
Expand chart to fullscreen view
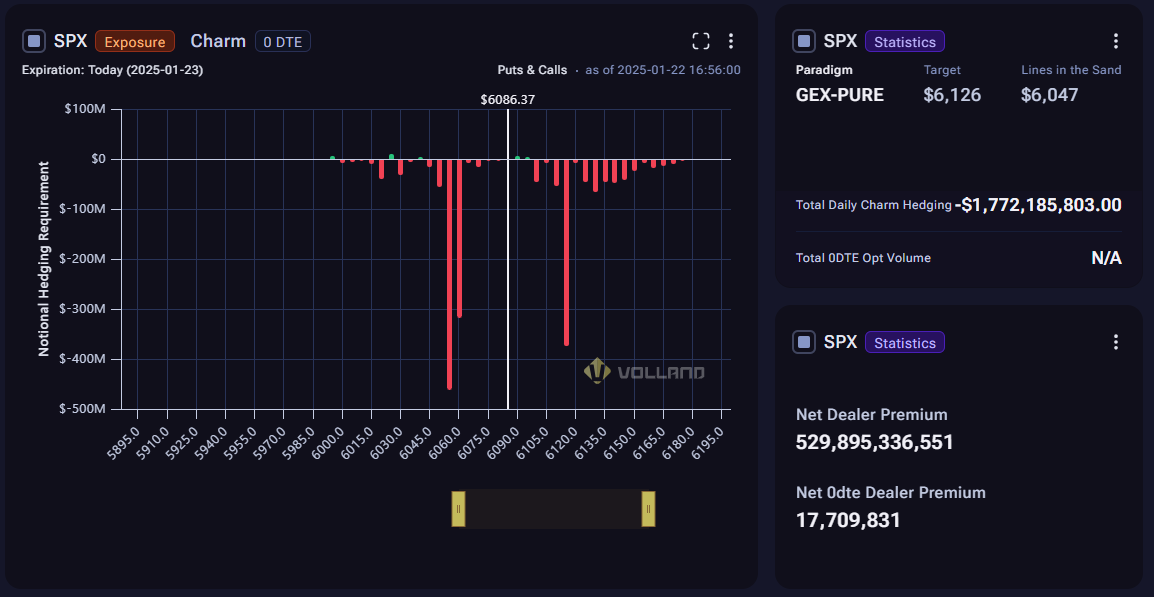[x=701, y=41]
